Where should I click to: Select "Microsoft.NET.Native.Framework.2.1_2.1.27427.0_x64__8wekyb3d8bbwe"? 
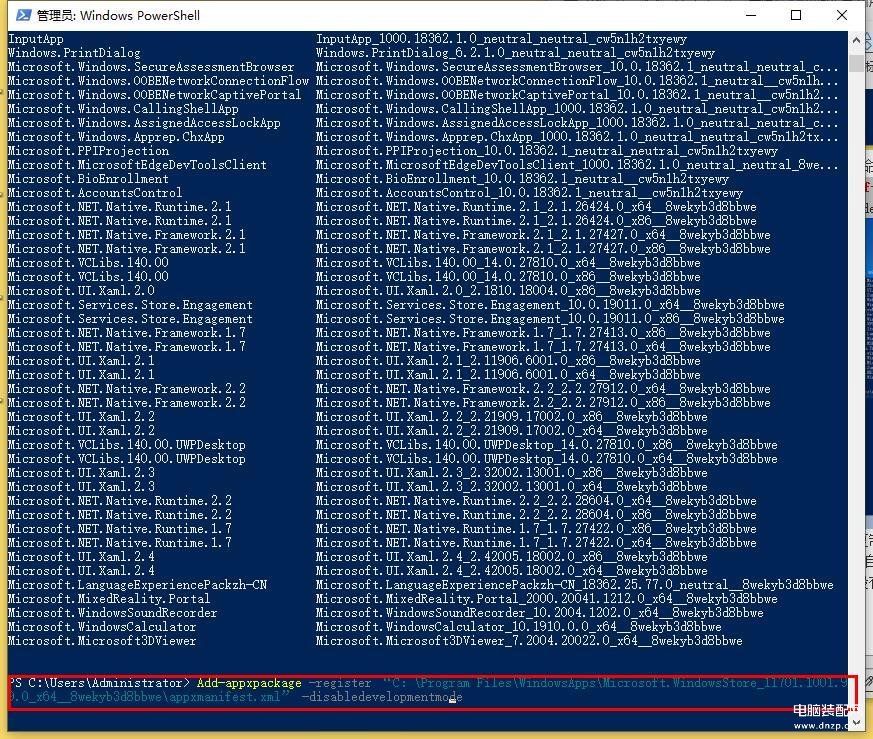click(x=543, y=234)
